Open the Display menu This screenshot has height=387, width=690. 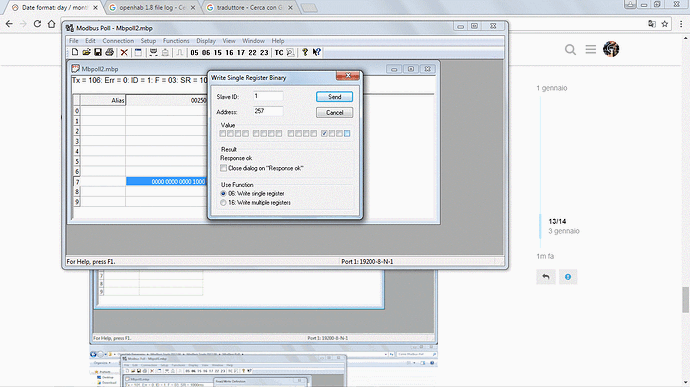206,41
